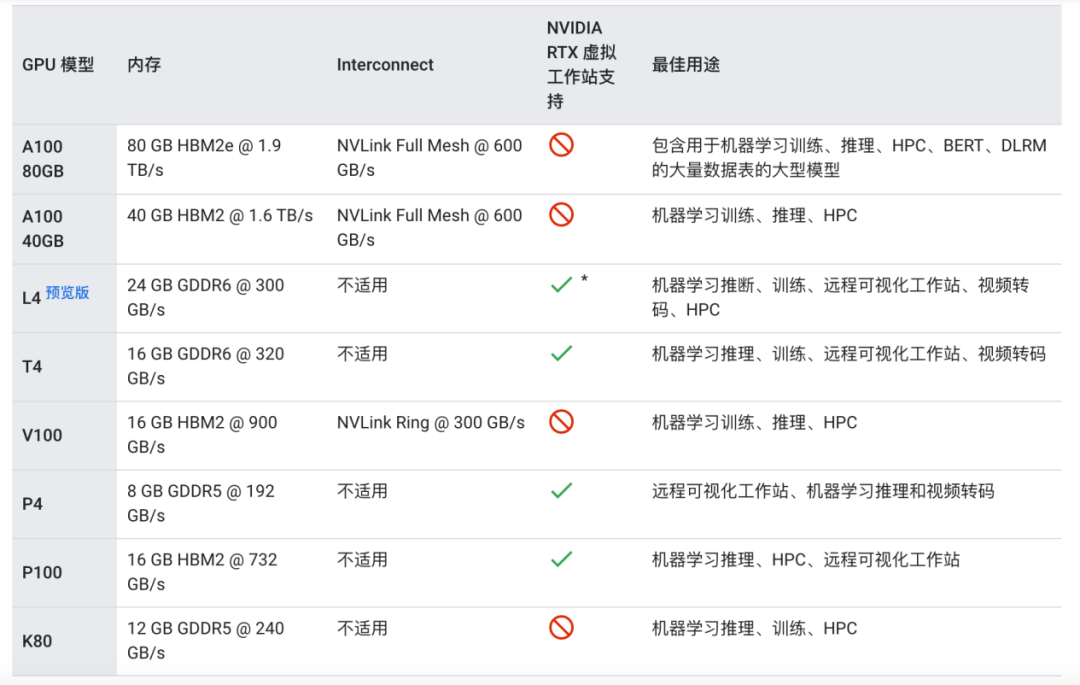Image resolution: width=1080 pixels, height=685 pixels.
Task: Click the asterisk footnote mark in L4 row
Action: pos(584,280)
